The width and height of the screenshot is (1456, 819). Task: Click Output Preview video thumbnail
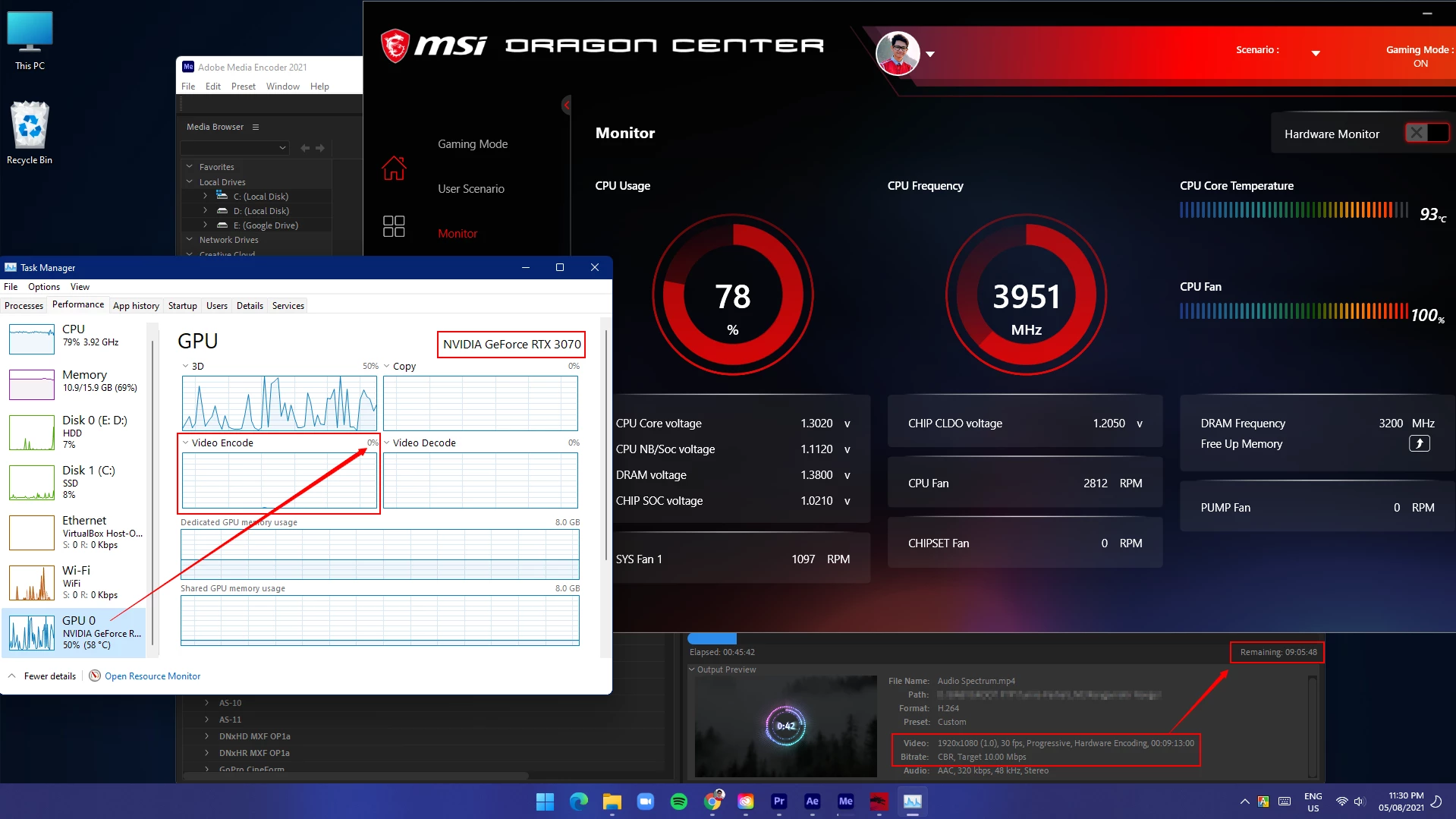pyautogui.click(x=786, y=726)
